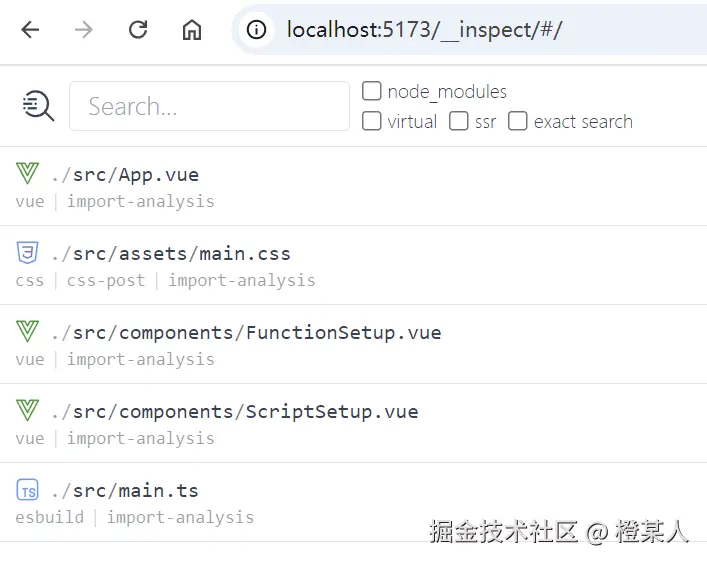Viewport: 707px width, 563px height.
Task: View site information icon in address bar
Action: tap(256, 30)
